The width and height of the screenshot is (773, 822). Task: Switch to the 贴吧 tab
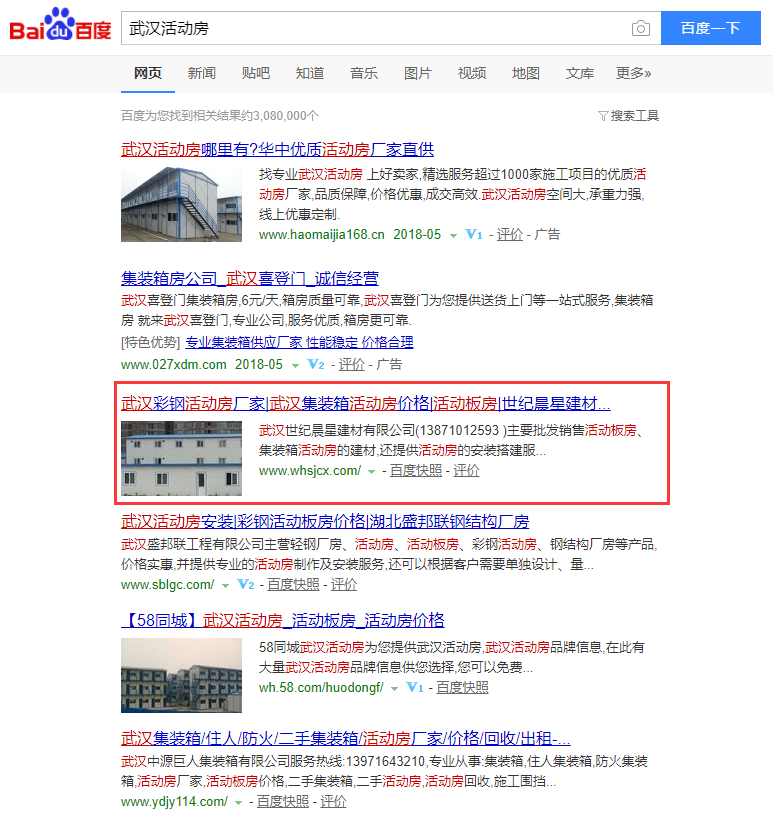[256, 73]
